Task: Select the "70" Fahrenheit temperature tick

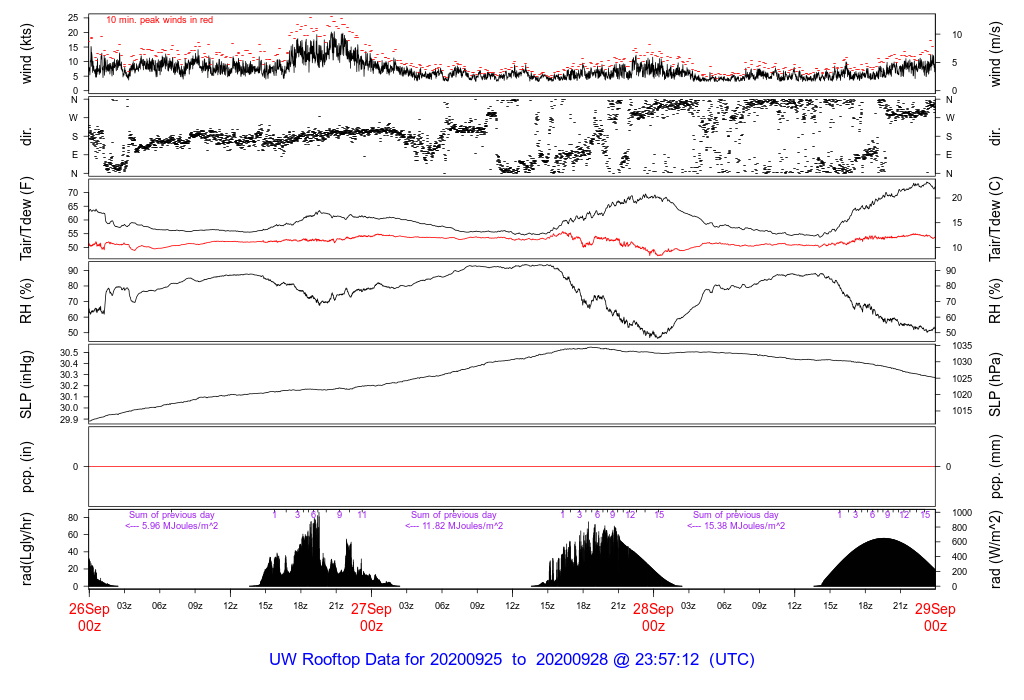Action: pyautogui.click(x=73, y=193)
